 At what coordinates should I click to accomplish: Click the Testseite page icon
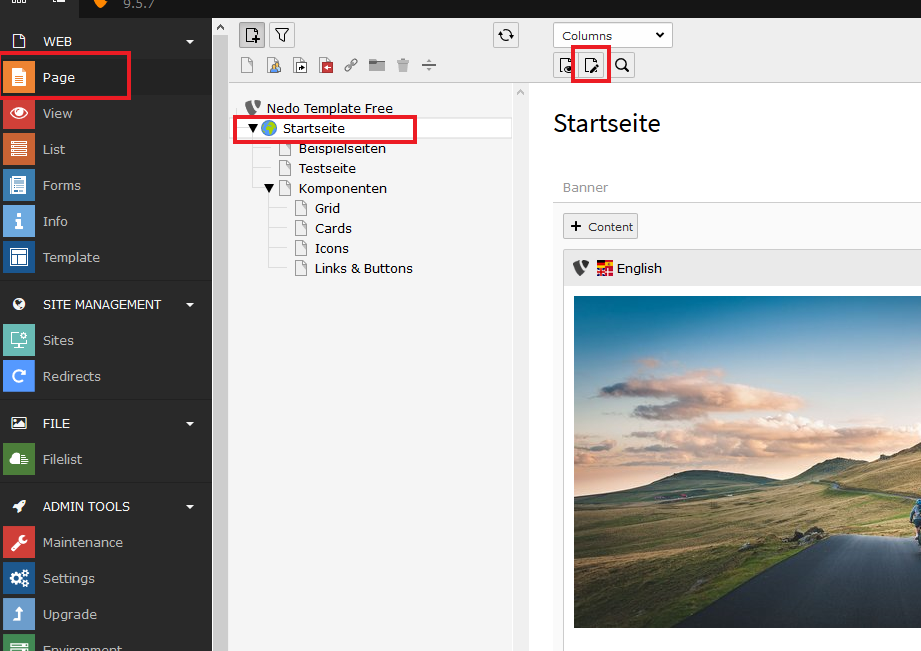(285, 168)
